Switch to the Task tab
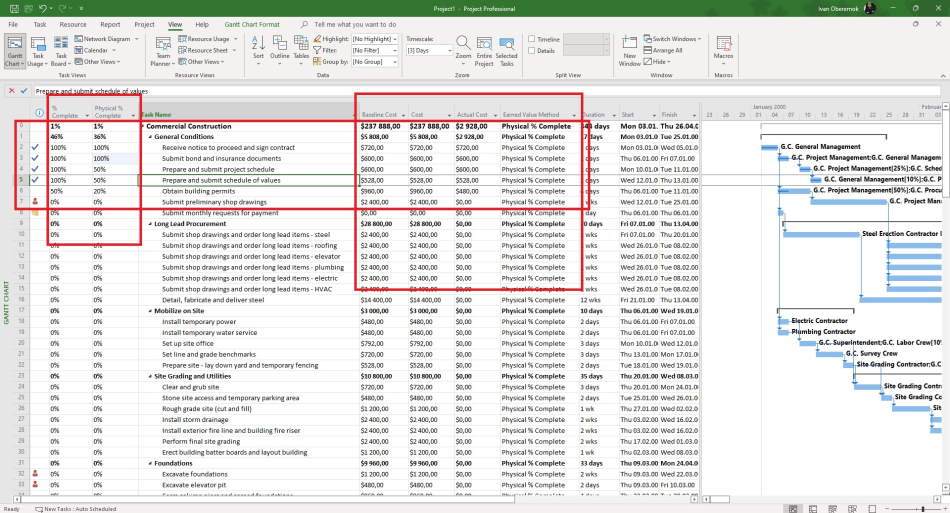 [40, 24]
